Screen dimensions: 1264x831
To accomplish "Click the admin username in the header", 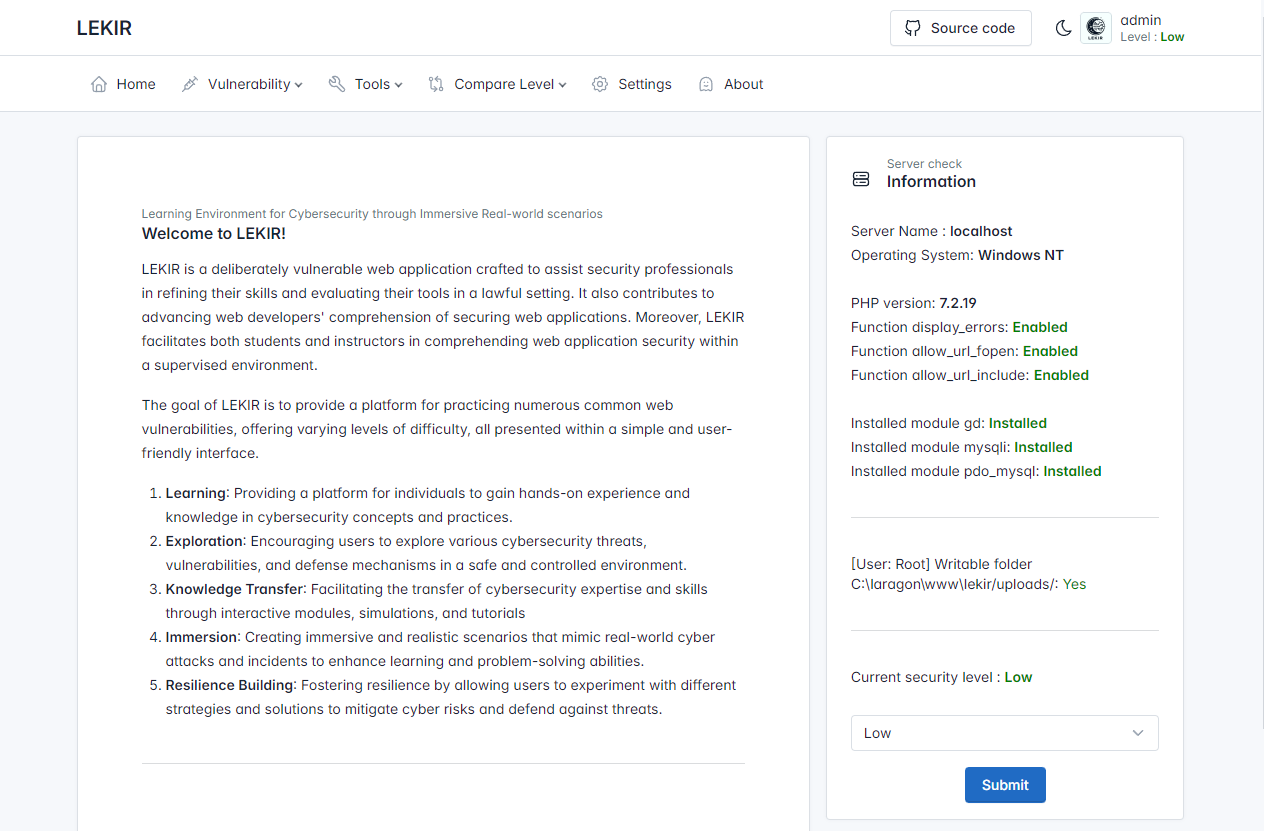I will 1141,20.
